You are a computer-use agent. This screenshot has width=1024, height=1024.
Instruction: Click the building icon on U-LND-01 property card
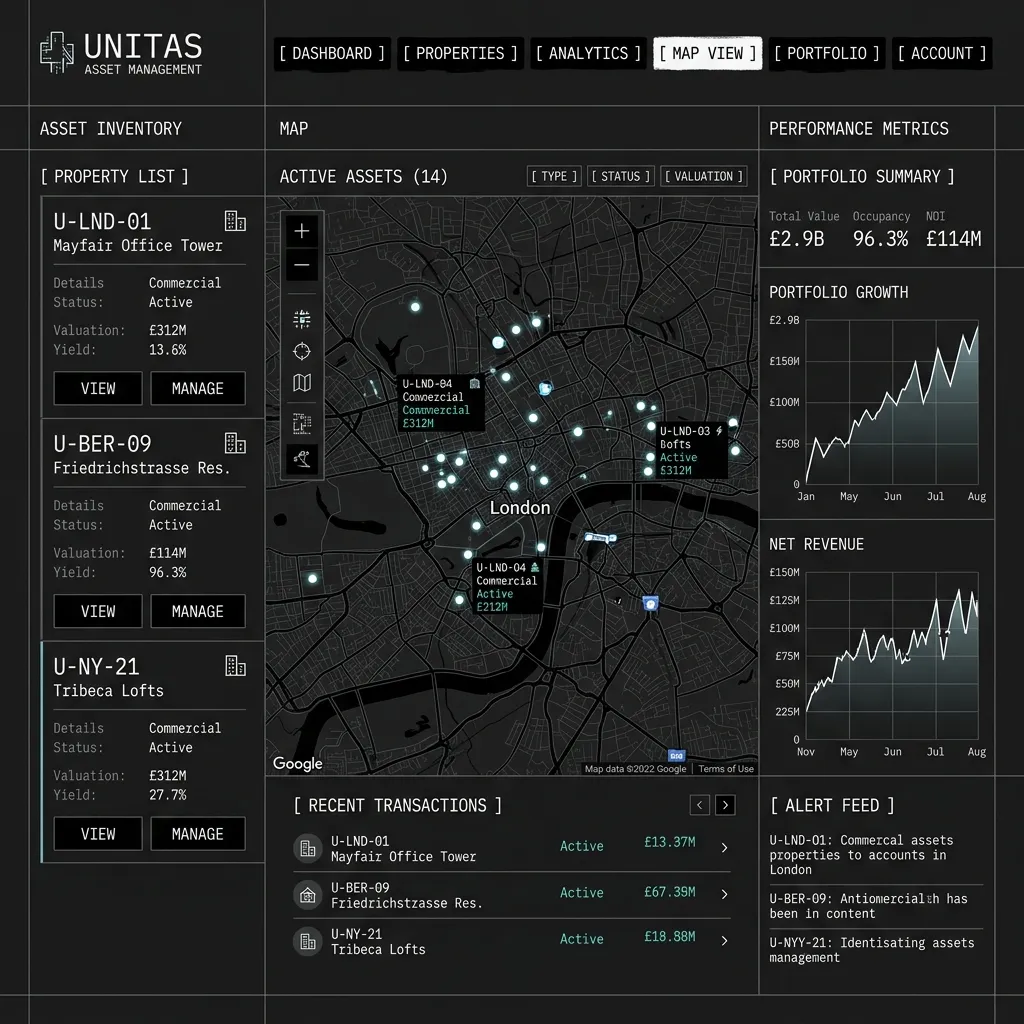tap(236, 221)
